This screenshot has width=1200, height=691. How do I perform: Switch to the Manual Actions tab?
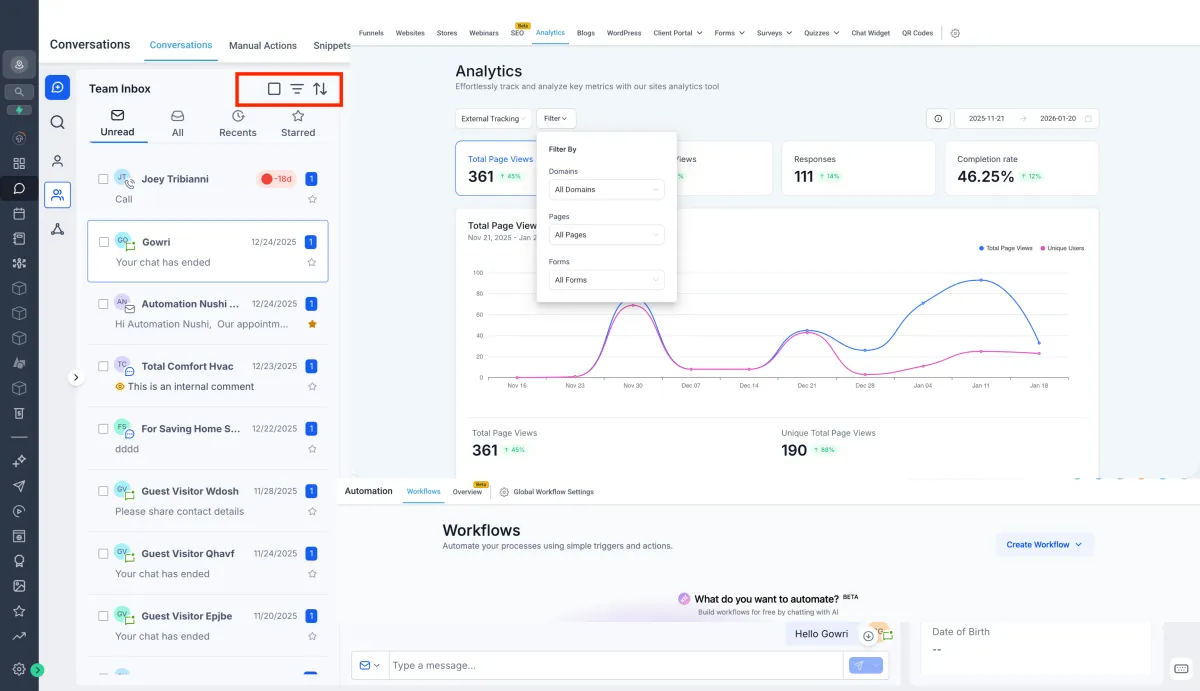[x=262, y=45]
